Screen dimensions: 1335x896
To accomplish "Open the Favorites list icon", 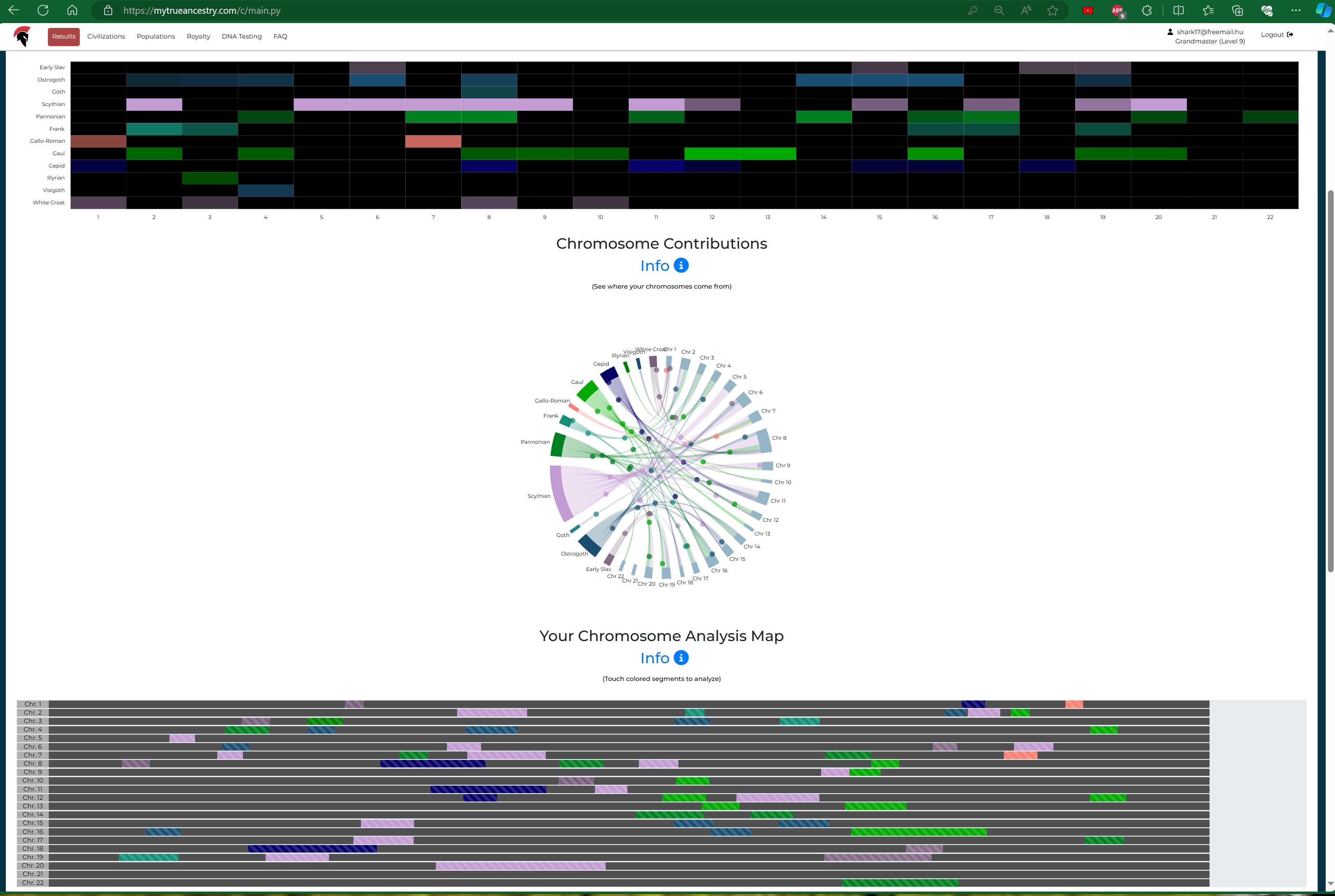I will coord(1208,11).
